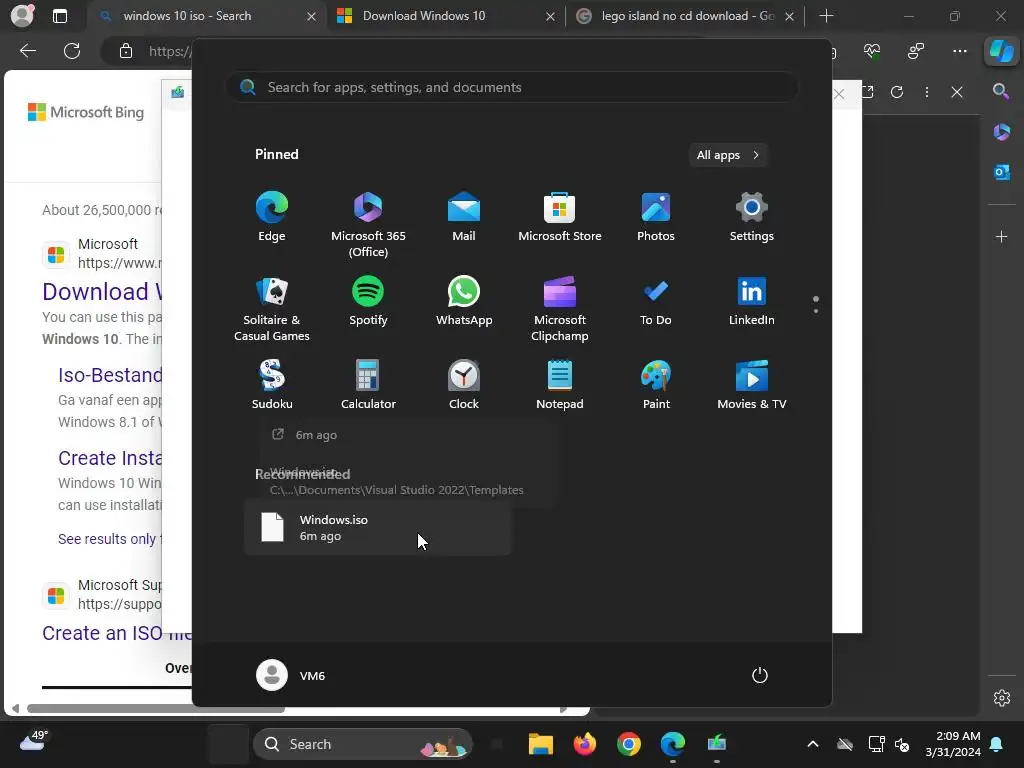Refresh the sidebar panel
This screenshot has height=768, width=1024.
[897, 92]
